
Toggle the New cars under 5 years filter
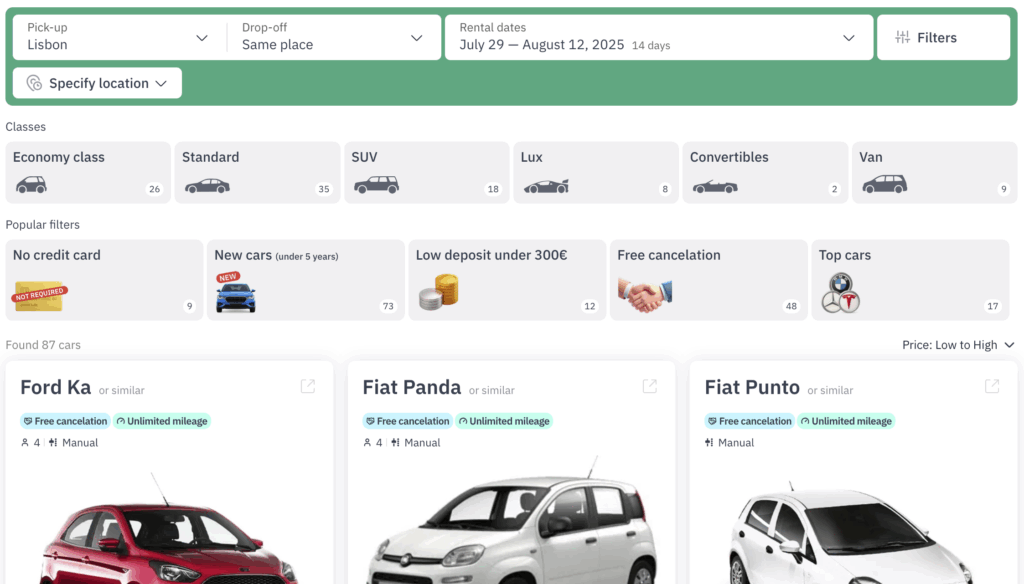306,280
